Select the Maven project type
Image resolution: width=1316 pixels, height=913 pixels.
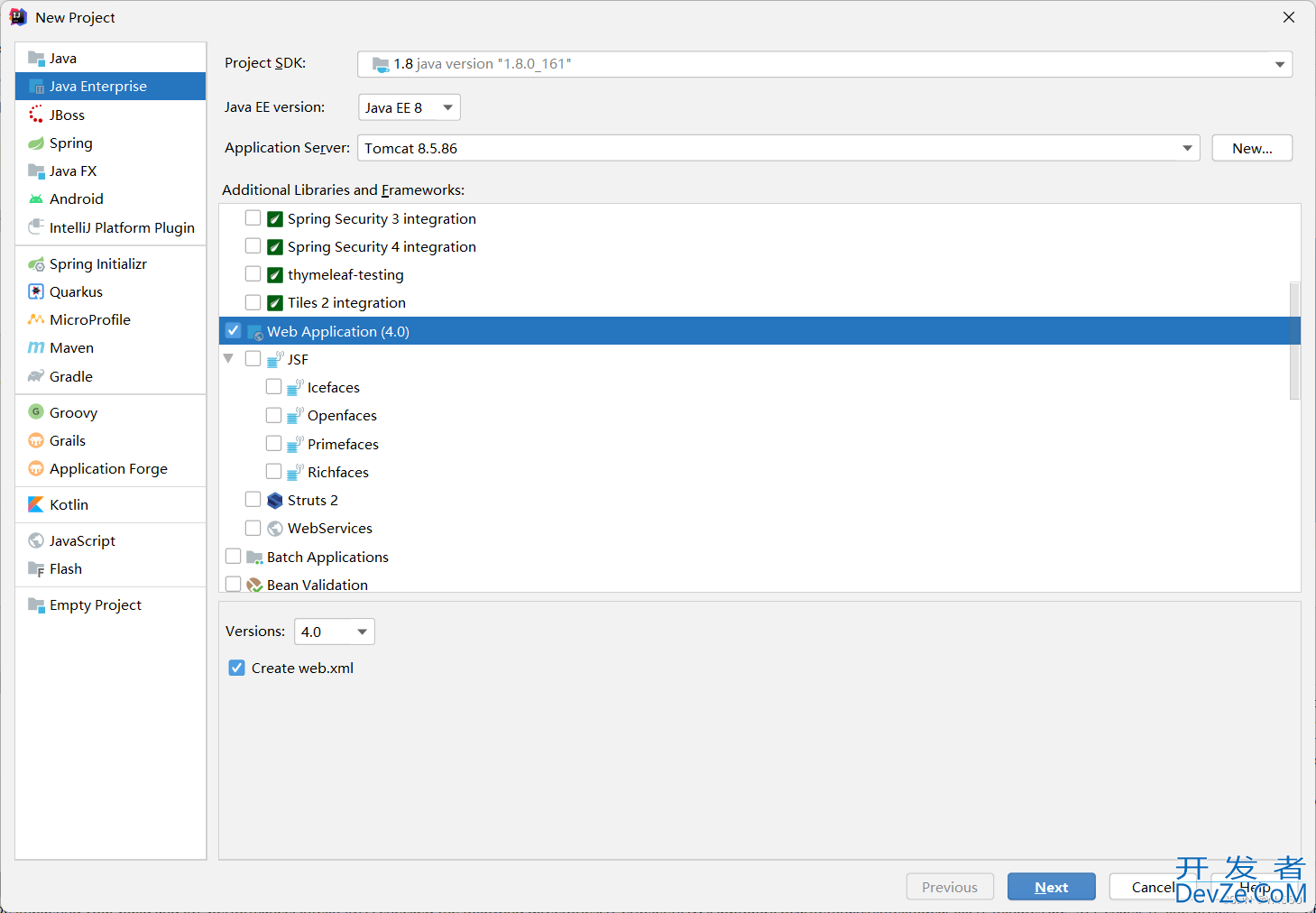click(x=111, y=348)
